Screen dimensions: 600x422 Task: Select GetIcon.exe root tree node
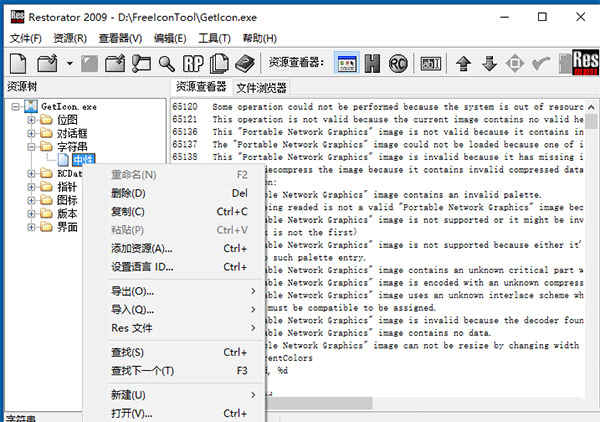tap(69, 106)
